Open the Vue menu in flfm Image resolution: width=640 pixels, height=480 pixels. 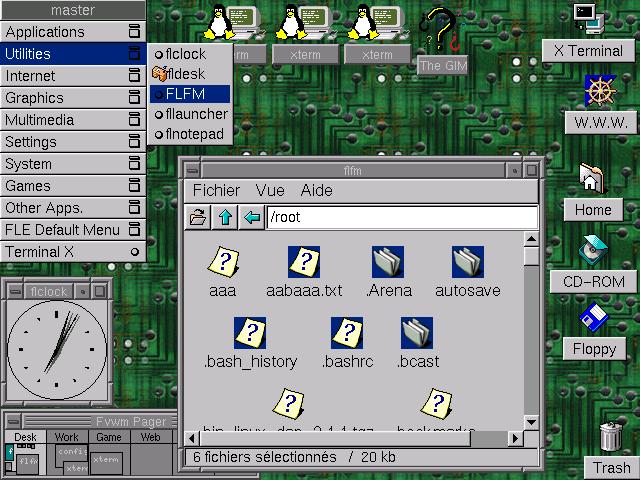point(270,191)
